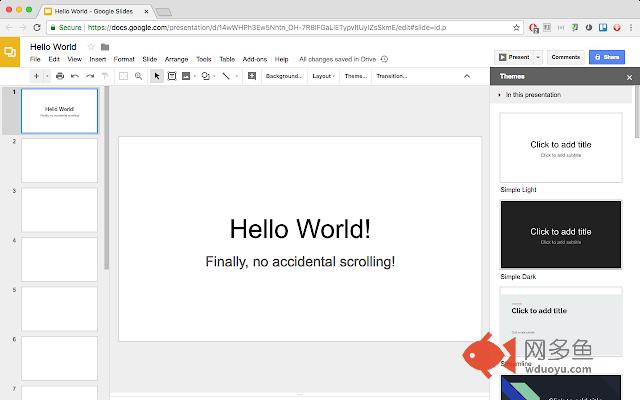This screenshot has height=400, width=640.
Task: Choose the Select cursor tool
Action: 157,76
